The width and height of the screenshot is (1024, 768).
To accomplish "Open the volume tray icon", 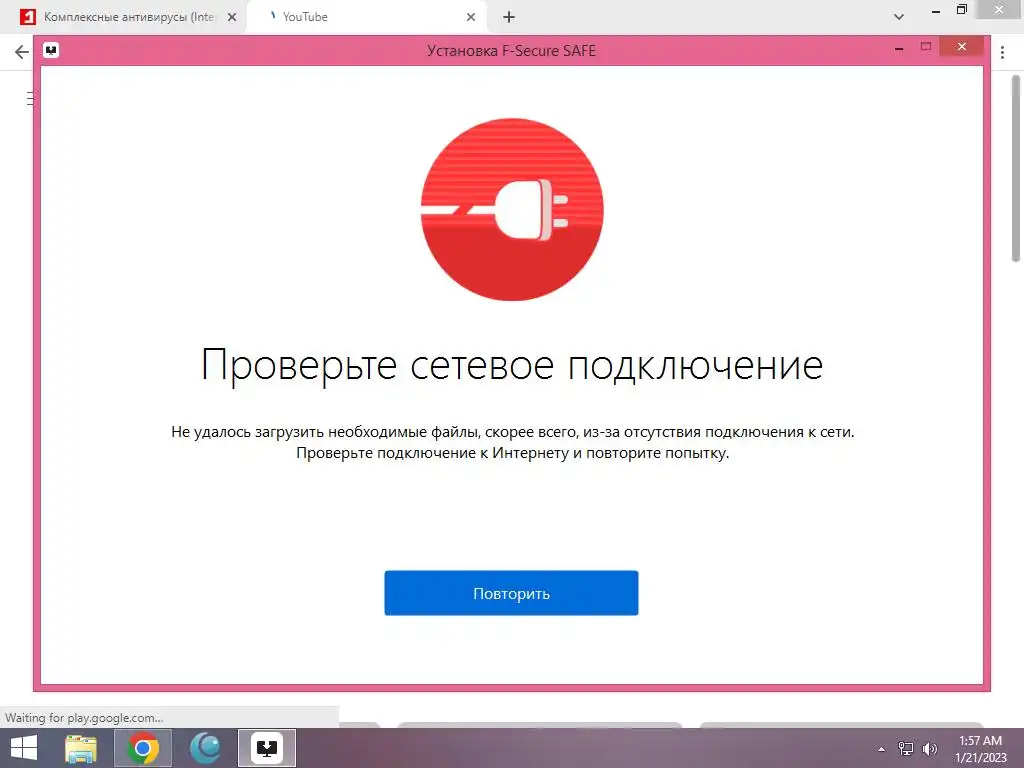I will [x=929, y=749].
